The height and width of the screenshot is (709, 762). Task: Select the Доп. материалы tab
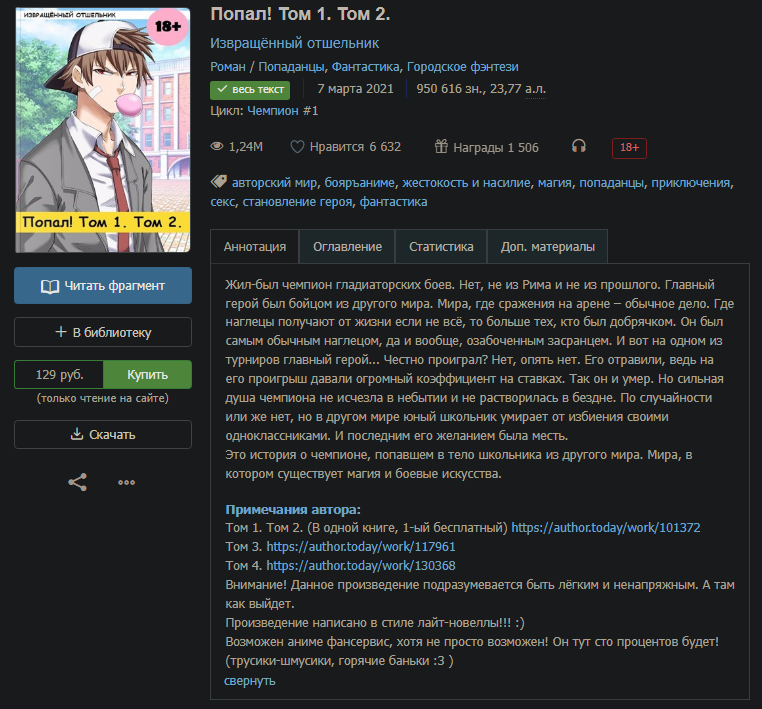(x=547, y=247)
